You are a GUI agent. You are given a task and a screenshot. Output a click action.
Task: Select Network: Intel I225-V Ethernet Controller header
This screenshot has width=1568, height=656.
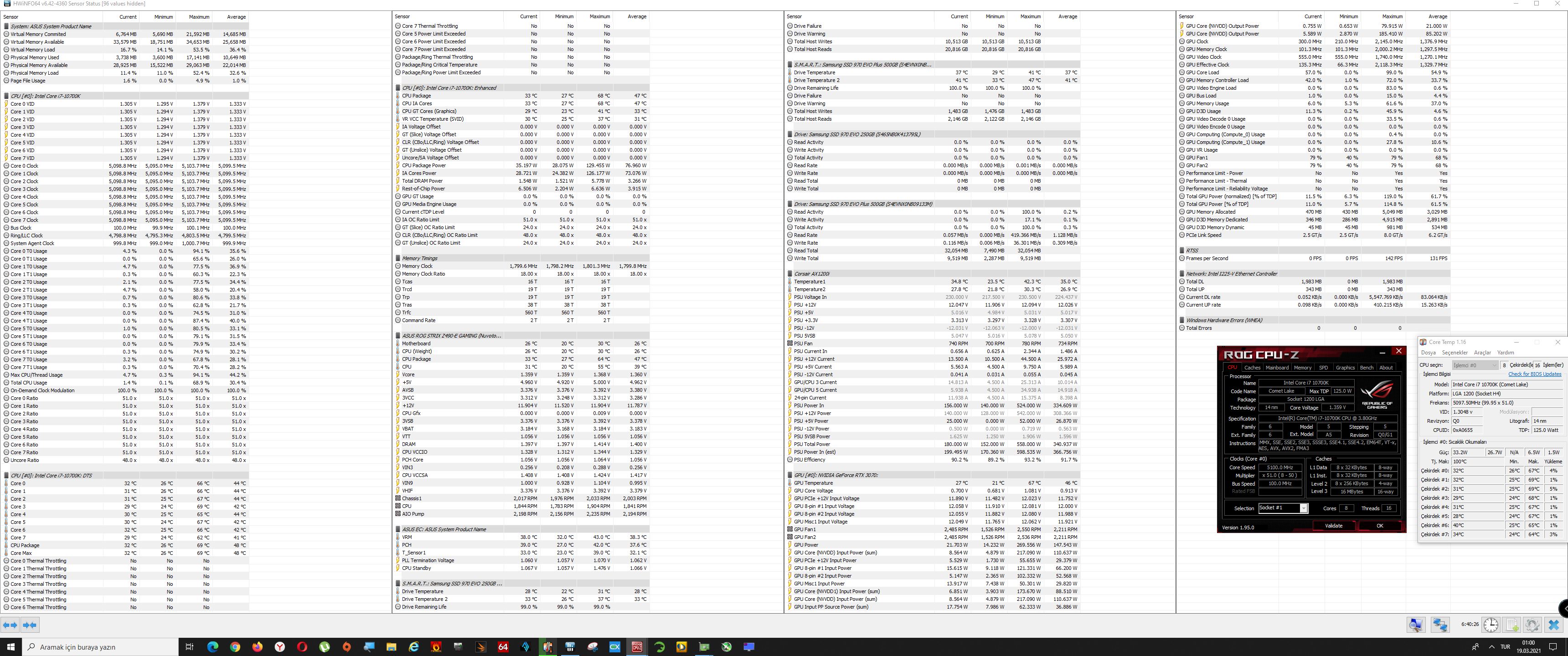click(x=1314, y=274)
